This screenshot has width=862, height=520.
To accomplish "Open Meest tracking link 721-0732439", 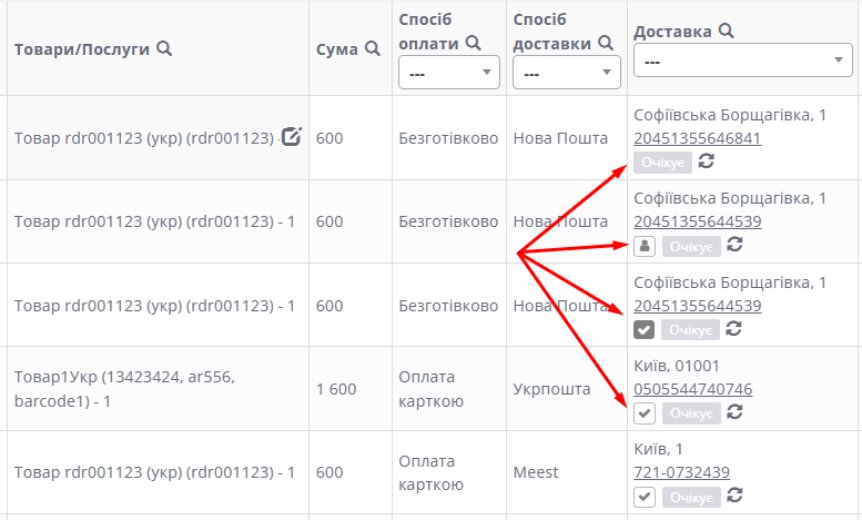I will [681, 472].
